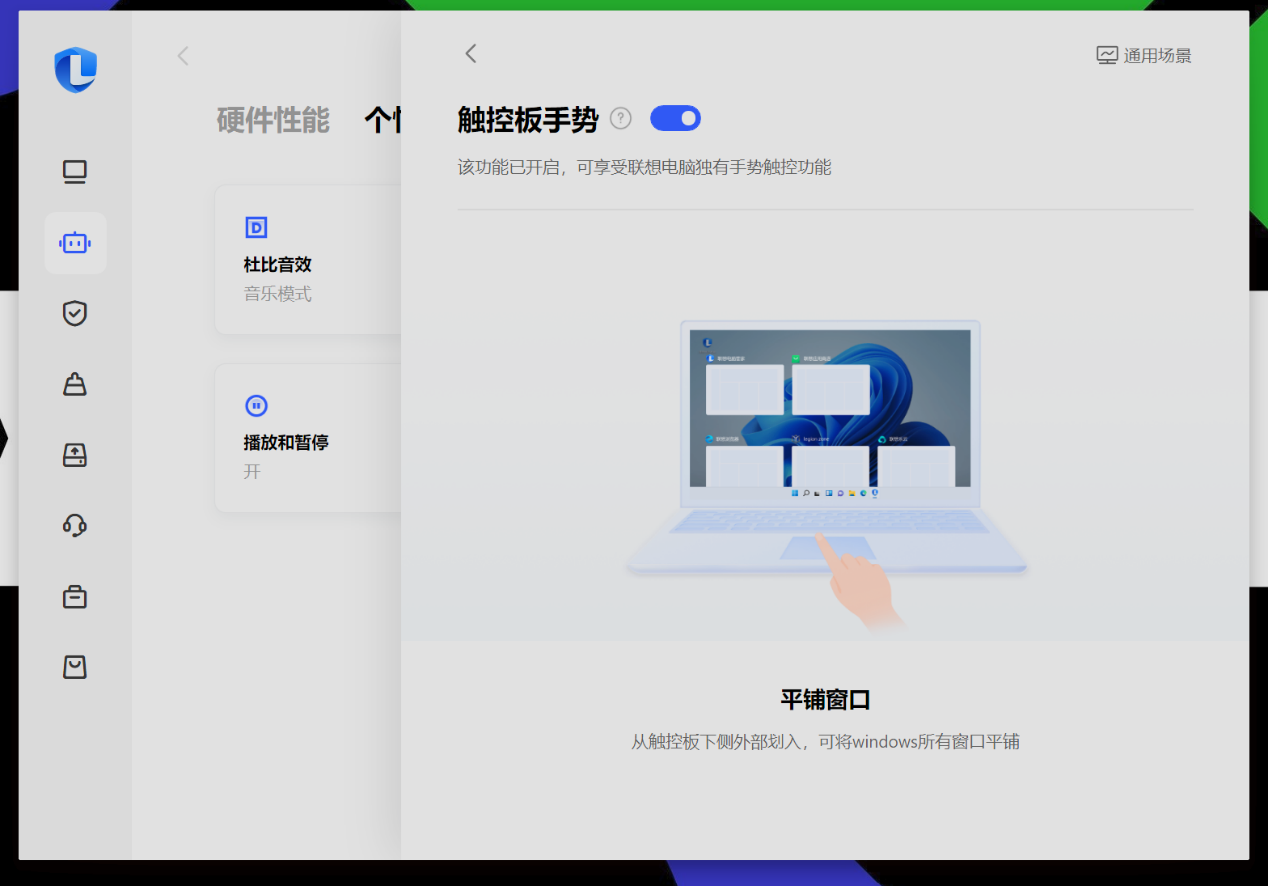Click the 通用场景 button
Viewport: 1268px width, 886px height.
[1144, 56]
